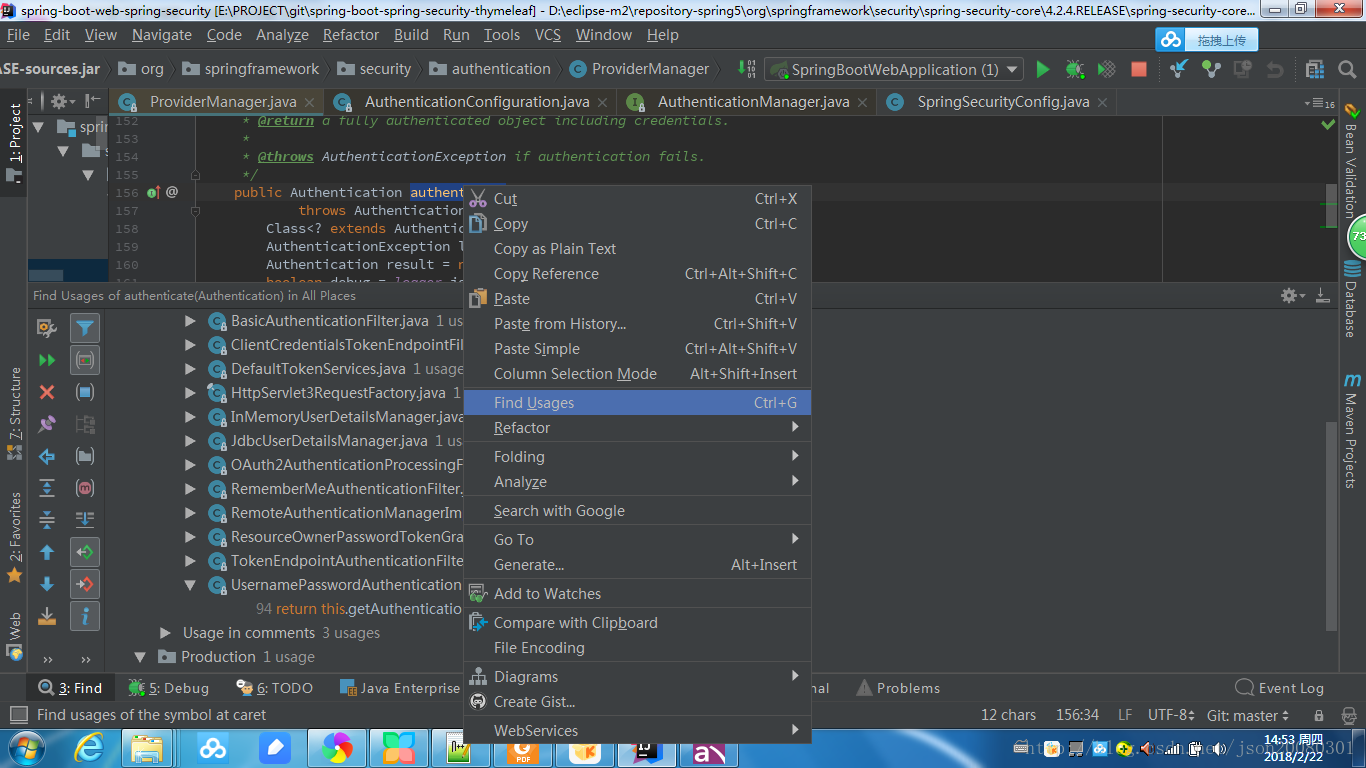Go to previous occurrence up arrow
Screen dimensions: 1366x768
coord(47,552)
